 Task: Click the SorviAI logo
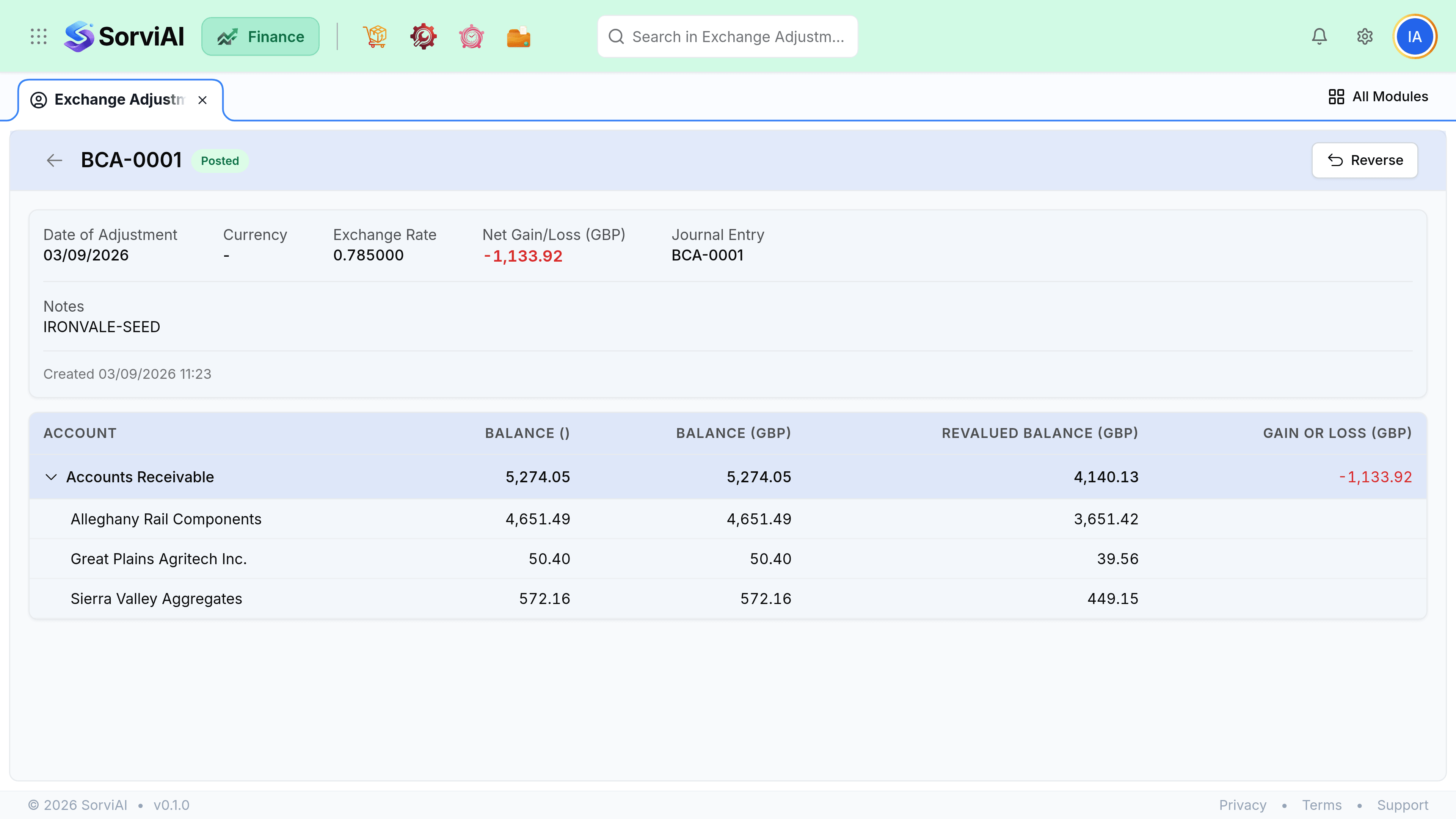click(124, 37)
